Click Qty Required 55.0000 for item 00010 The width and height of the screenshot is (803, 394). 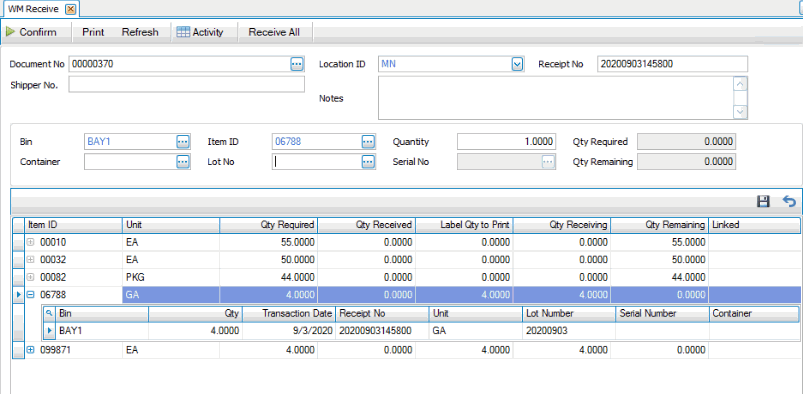point(269,242)
